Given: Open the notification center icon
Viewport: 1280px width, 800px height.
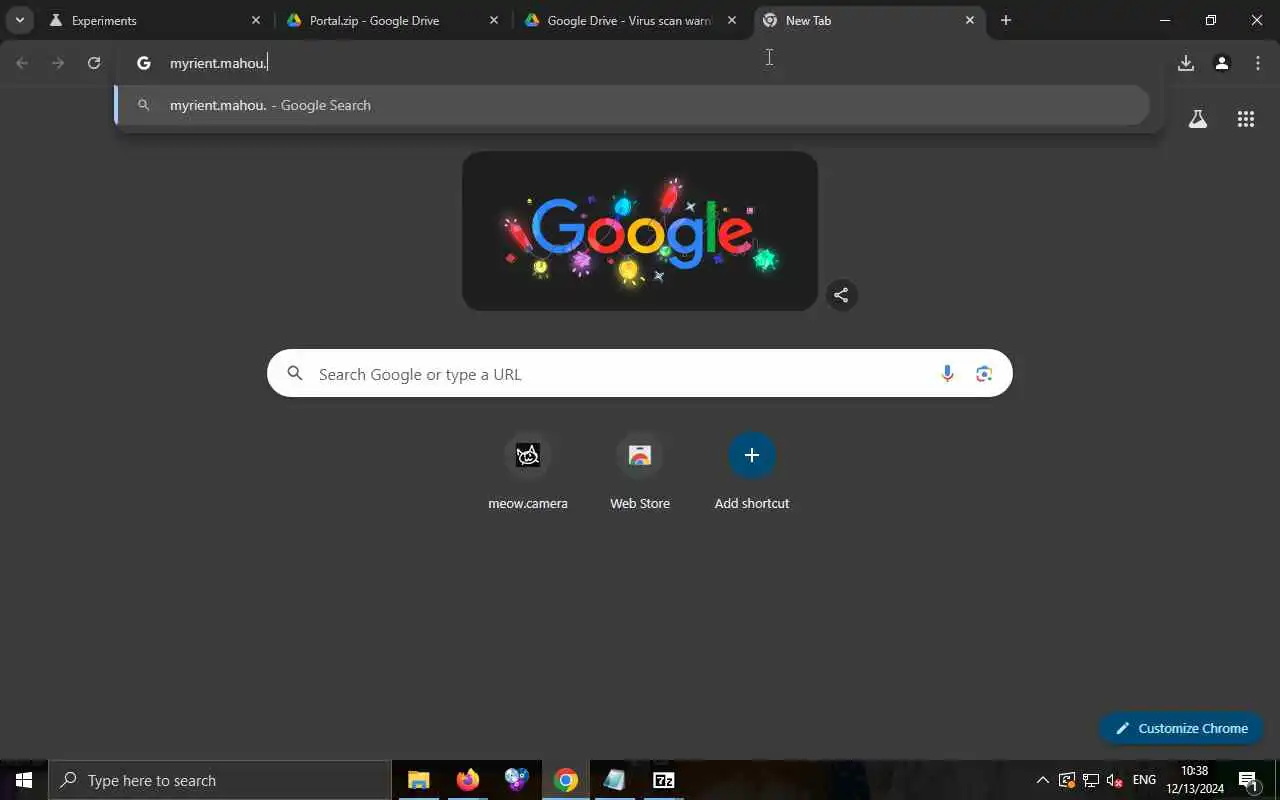Looking at the screenshot, I should coord(1249,780).
